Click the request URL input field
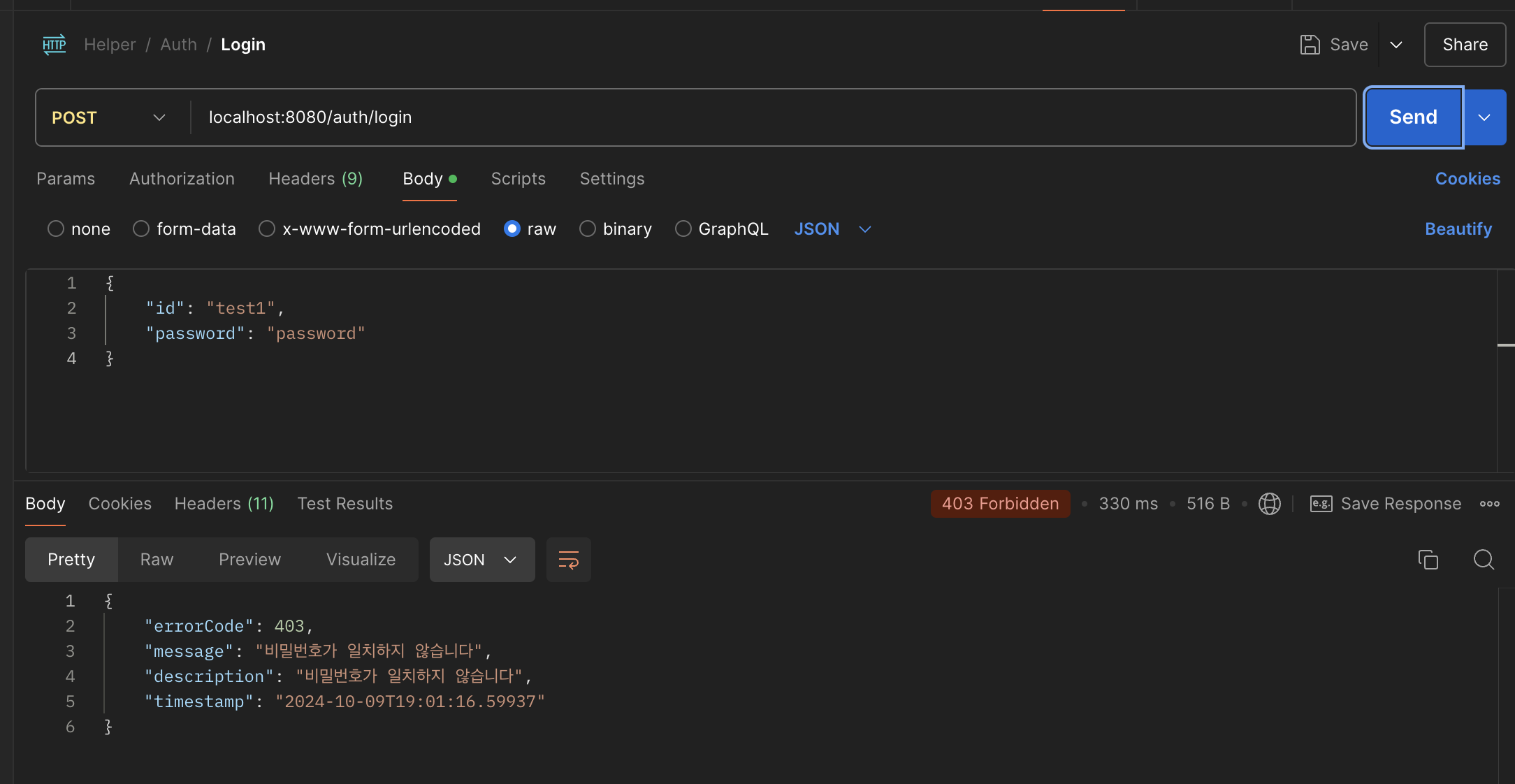This screenshot has height=784, width=1515. click(769, 117)
